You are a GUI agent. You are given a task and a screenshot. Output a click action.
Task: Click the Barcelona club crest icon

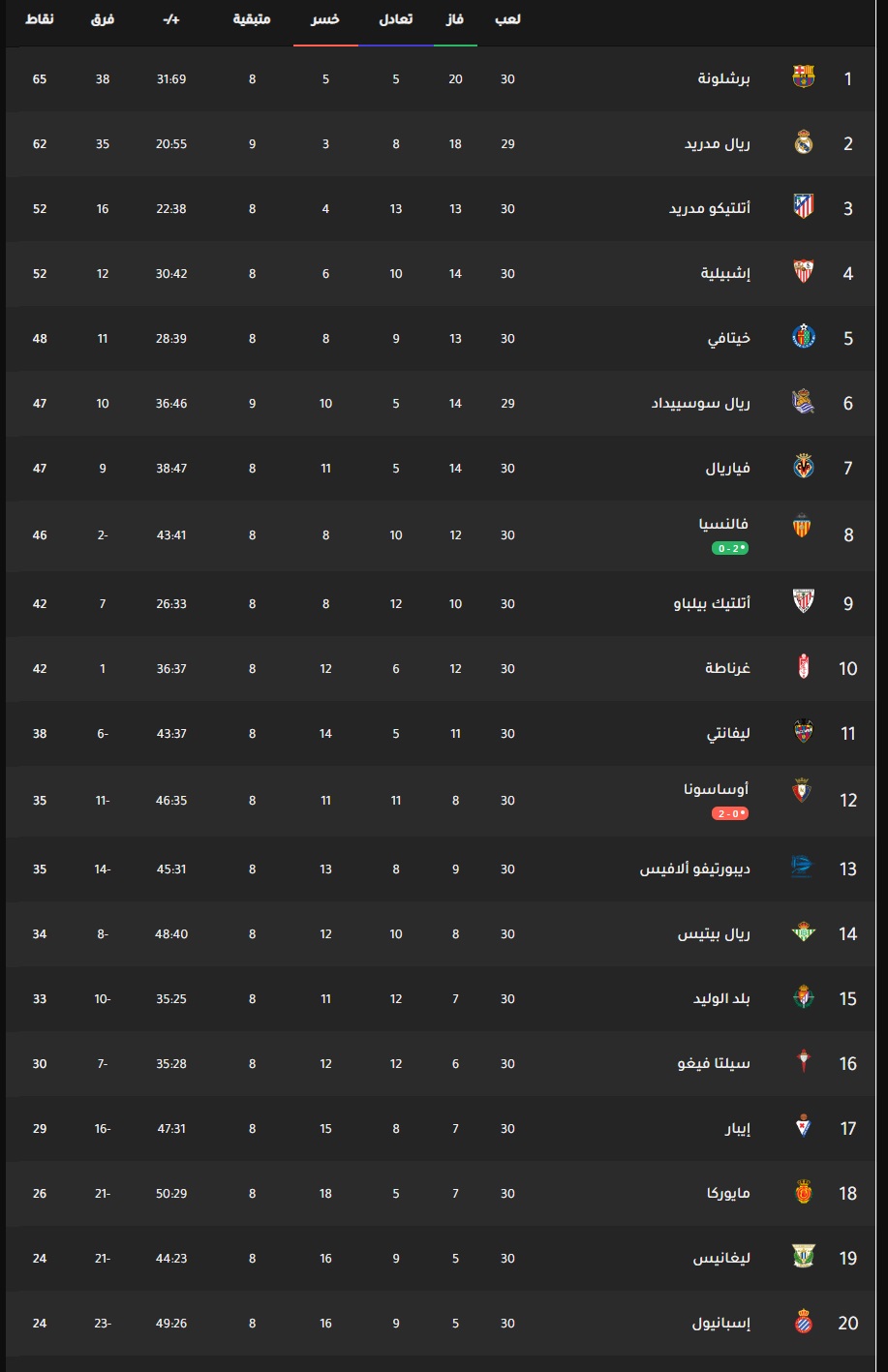click(x=803, y=77)
